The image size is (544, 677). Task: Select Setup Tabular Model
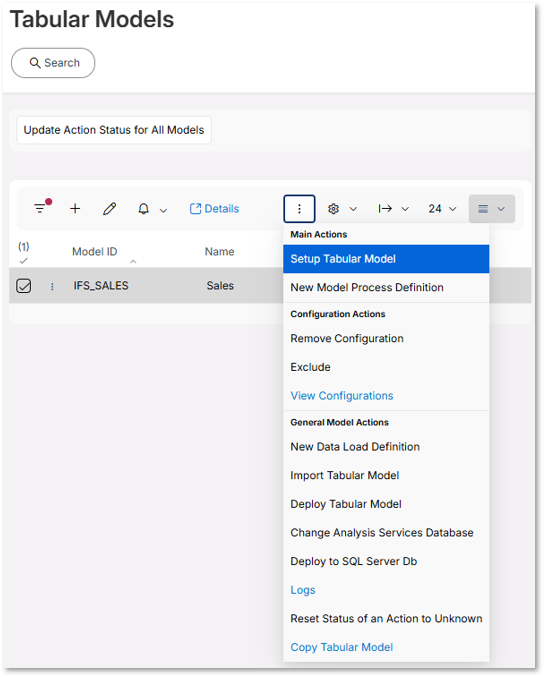tap(386, 259)
